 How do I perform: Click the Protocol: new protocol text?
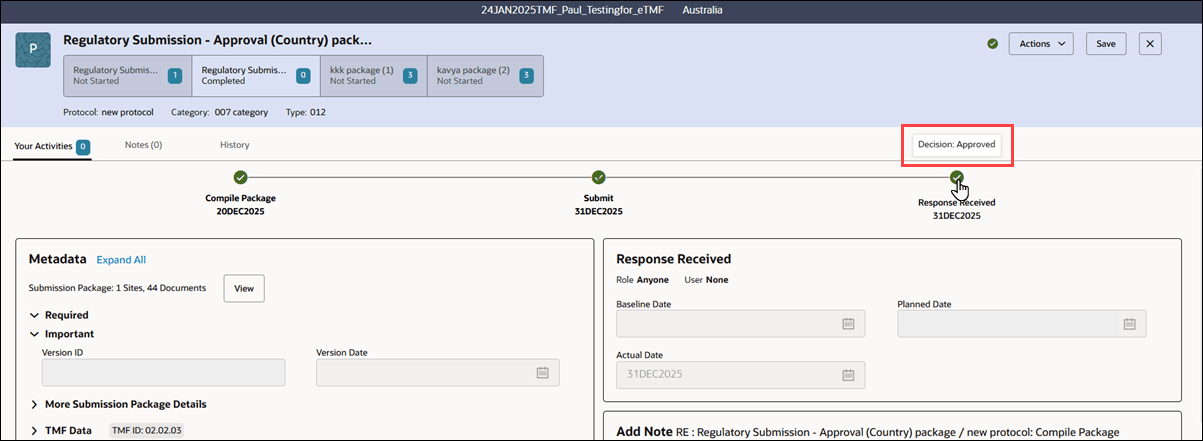[106, 112]
